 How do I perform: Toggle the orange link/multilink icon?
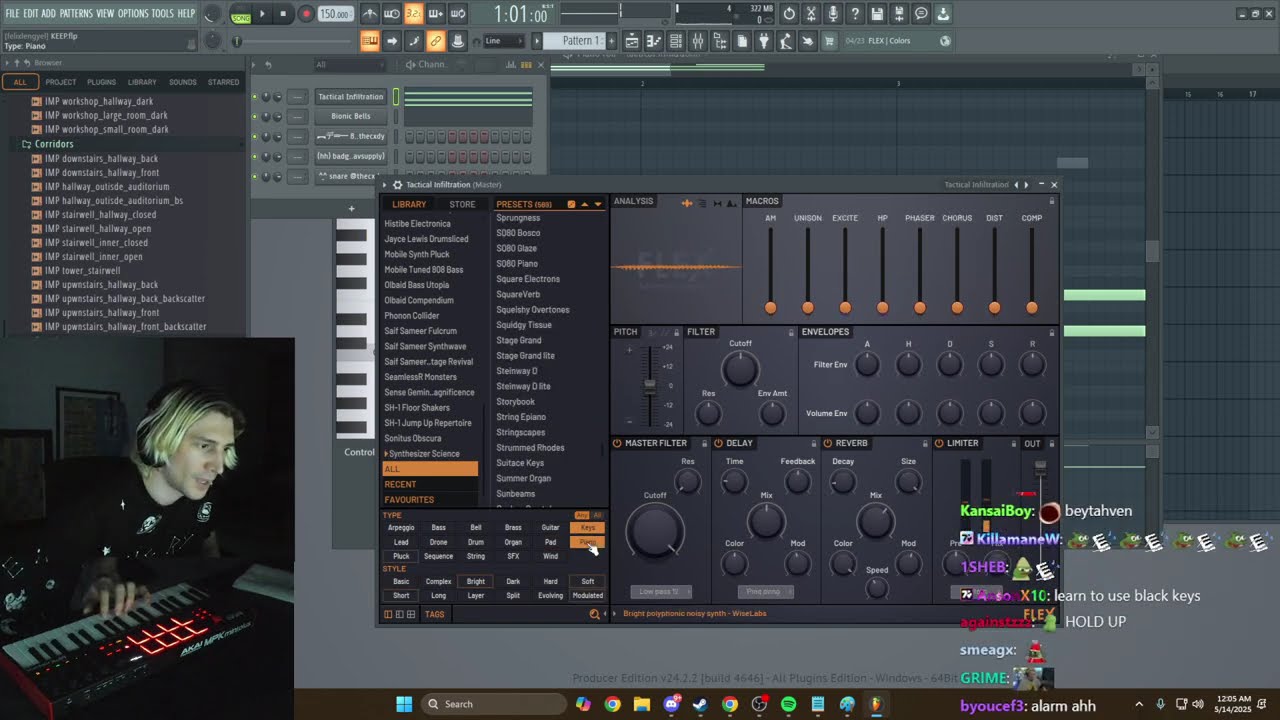436,41
